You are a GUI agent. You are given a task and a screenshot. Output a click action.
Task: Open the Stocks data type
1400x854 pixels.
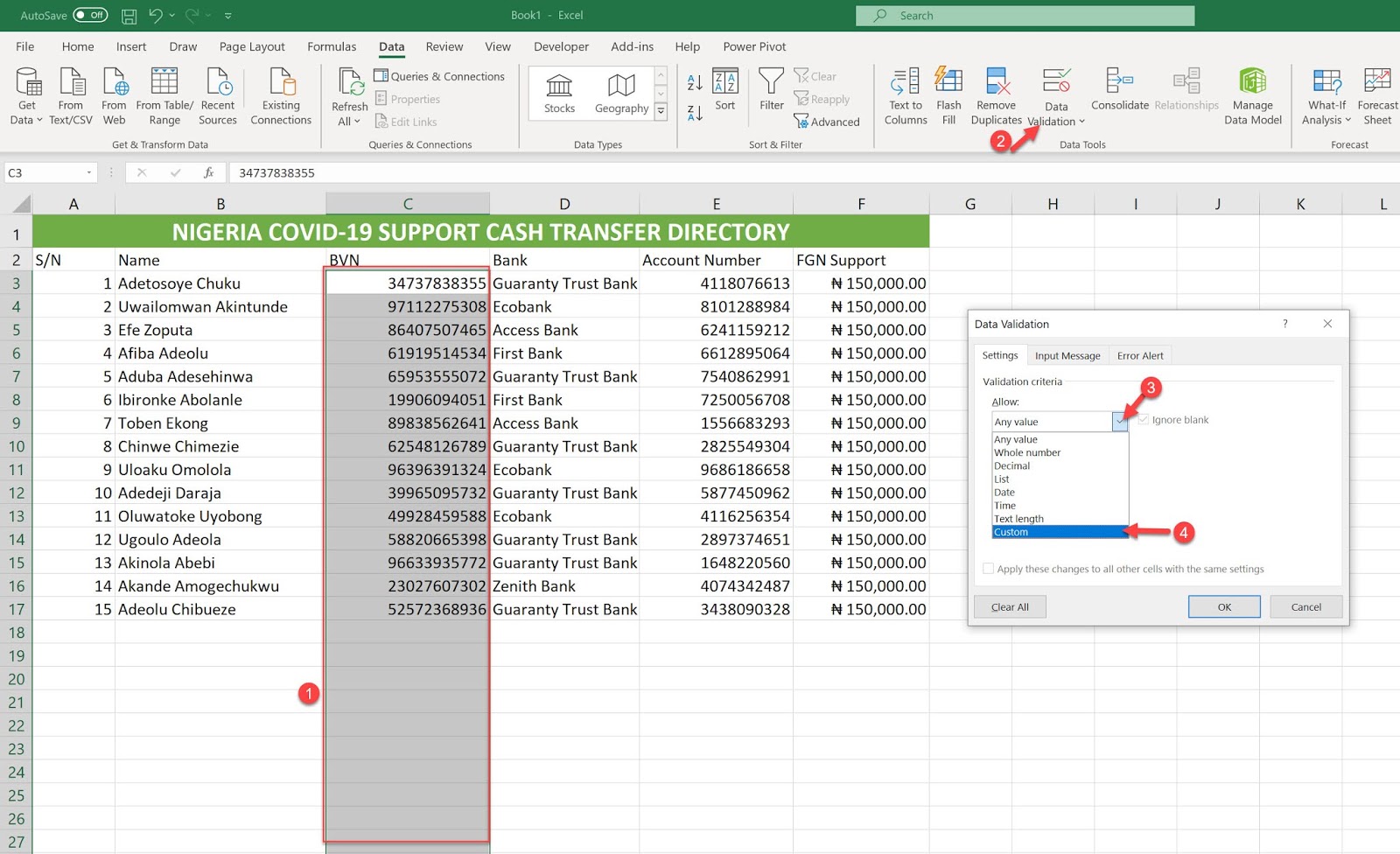click(x=558, y=92)
